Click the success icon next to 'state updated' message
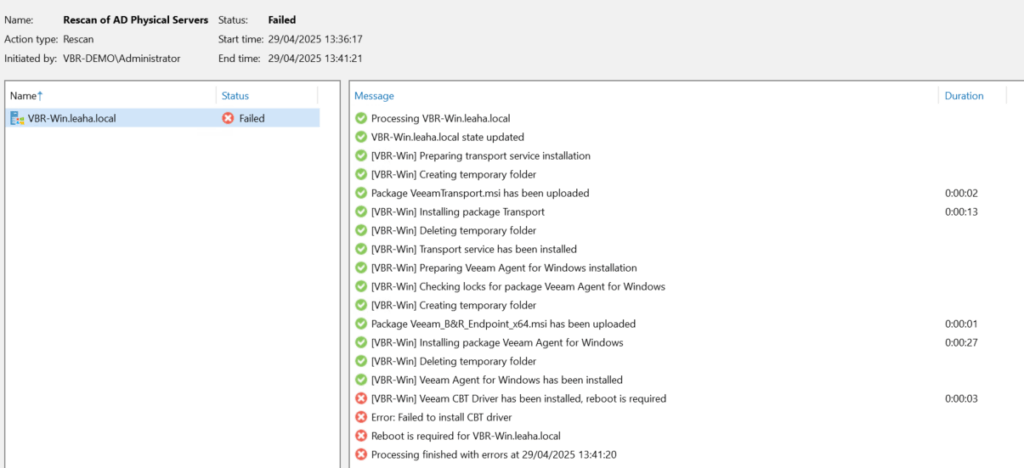Image resolution: width=1024 pixels, height=468 pixels. coord(360,137)
